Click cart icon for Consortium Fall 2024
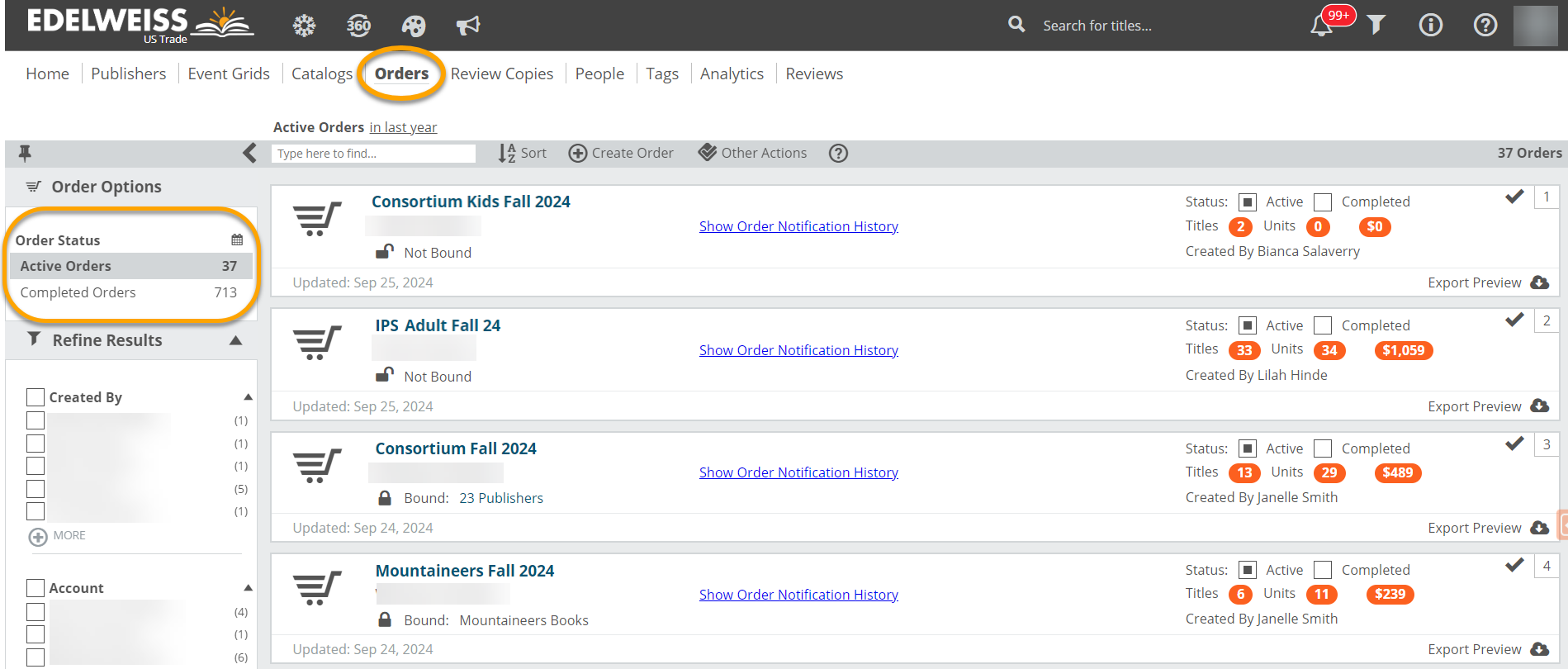Image resolution: width=1568 pixels, height=669 pixels. [x=316, y=466]
